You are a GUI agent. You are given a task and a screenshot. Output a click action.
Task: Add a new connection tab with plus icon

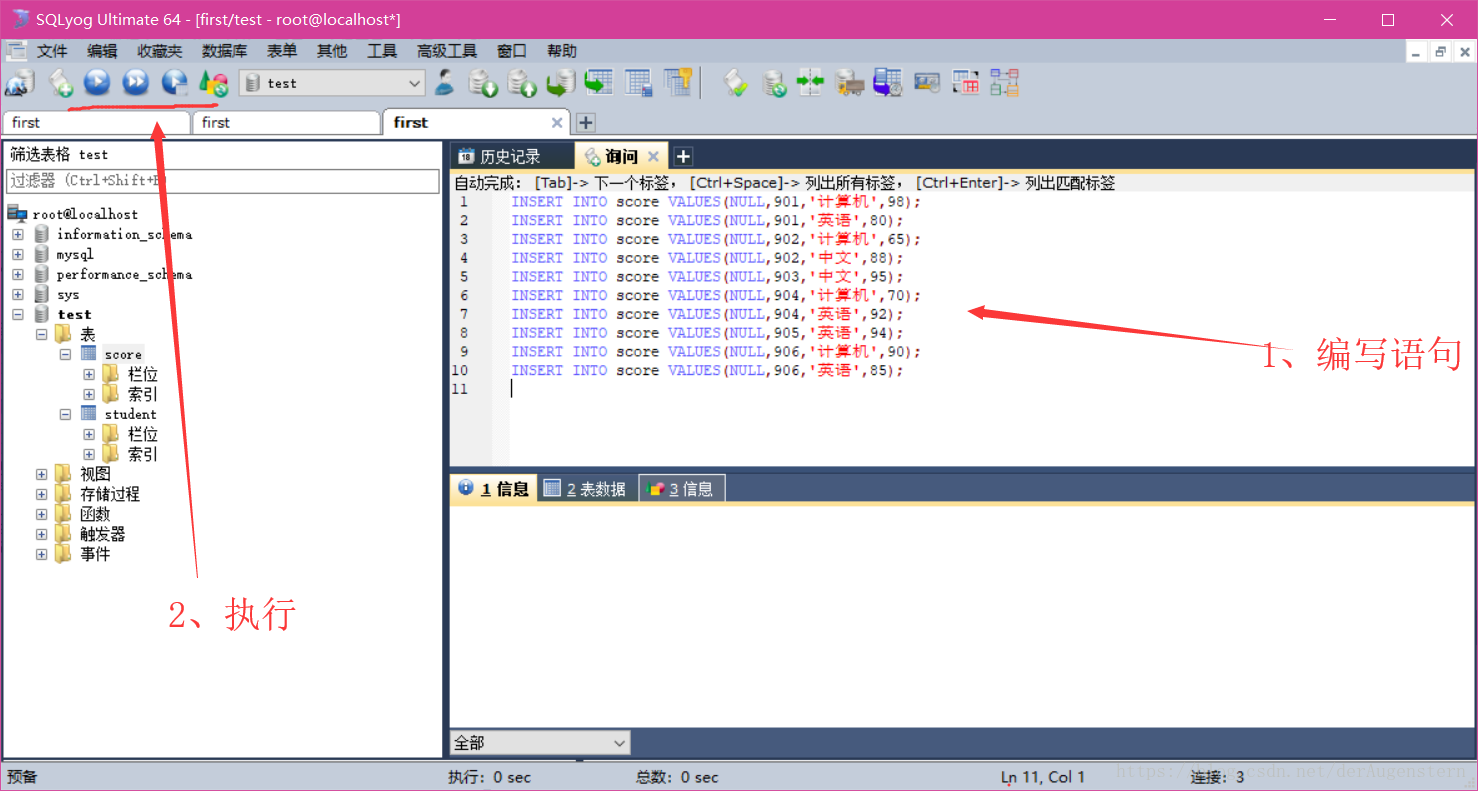(586, 123)
